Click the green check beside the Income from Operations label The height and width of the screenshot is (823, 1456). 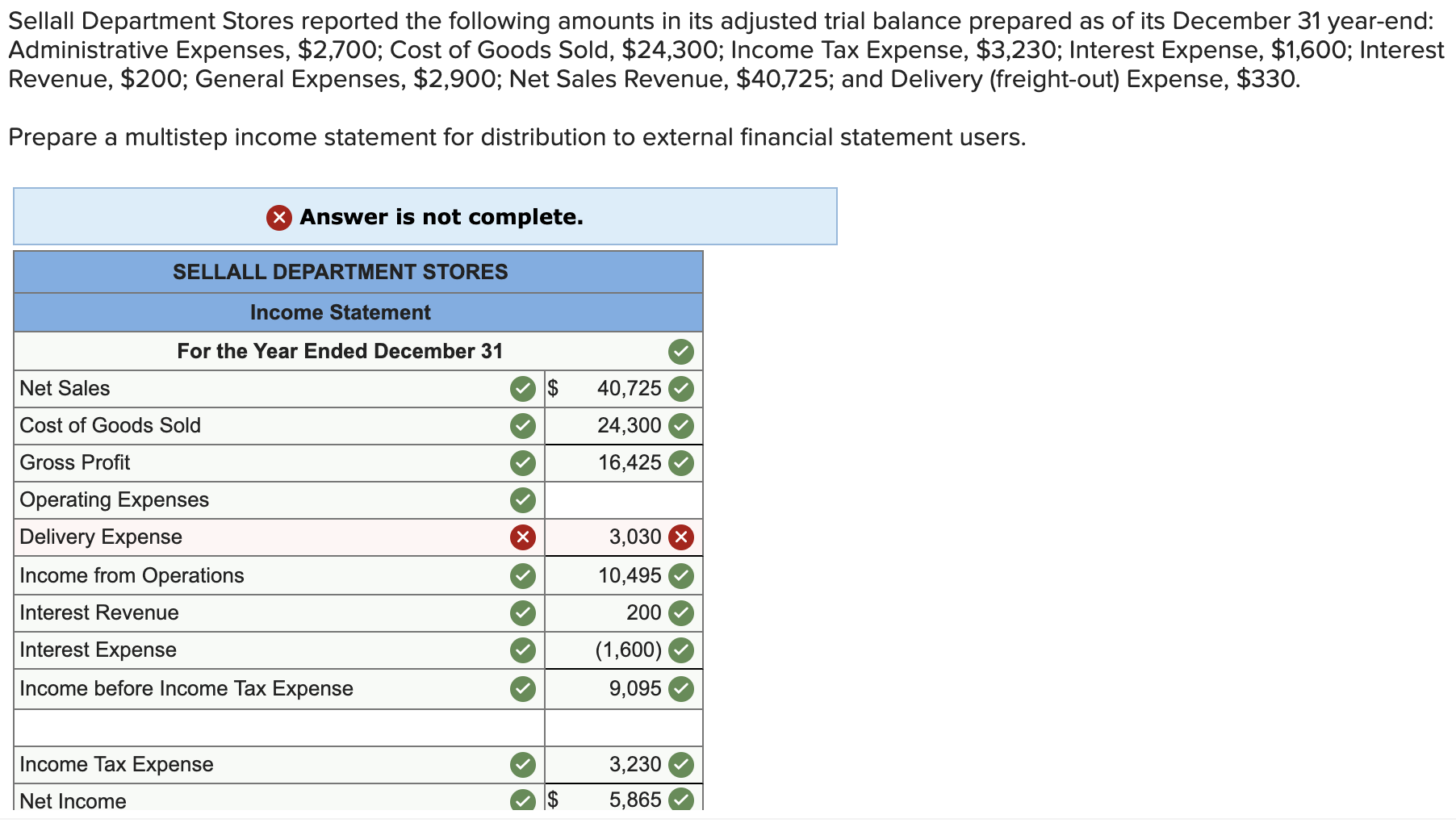point(523,576)
